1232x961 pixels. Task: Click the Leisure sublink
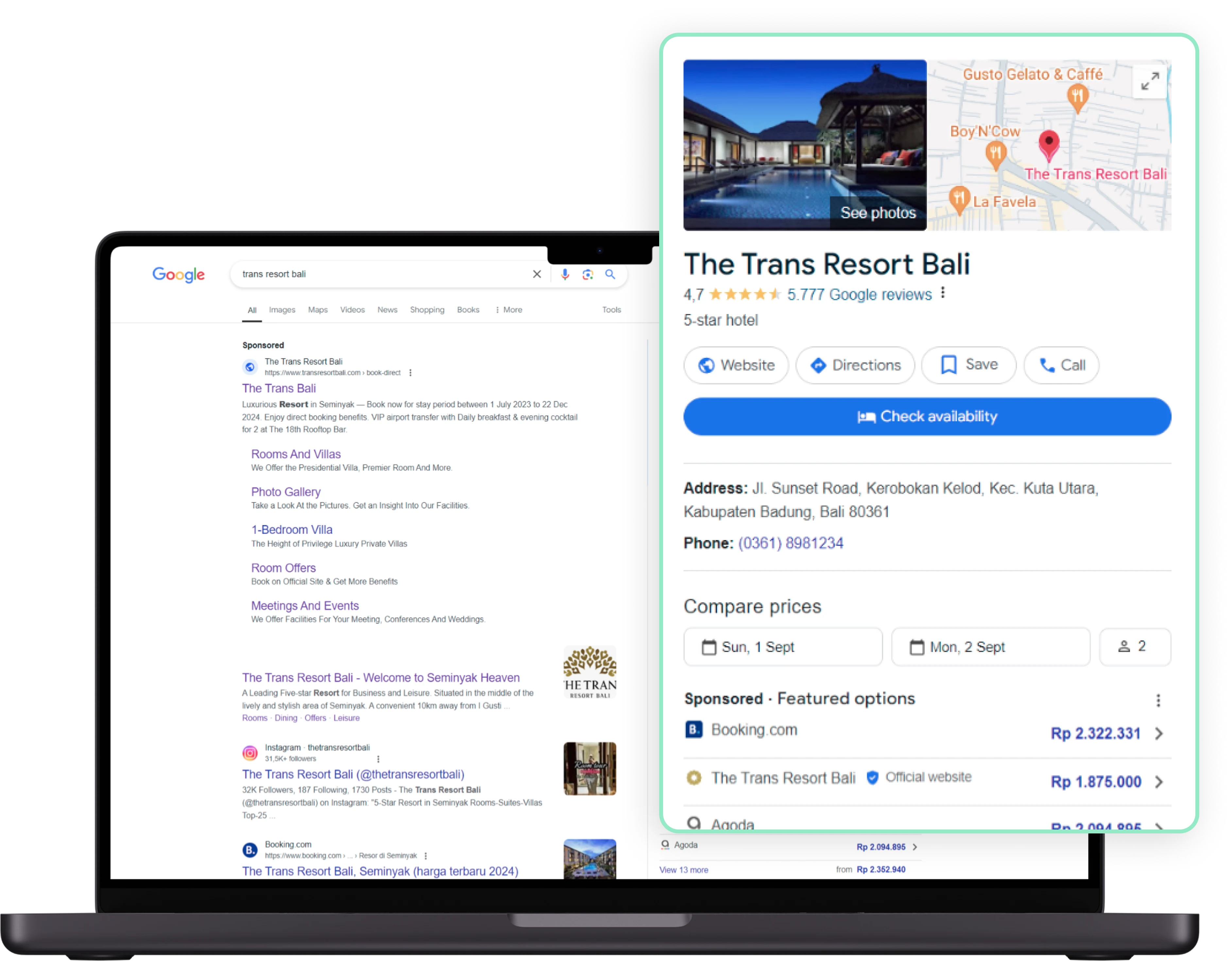(x=346, y=718)
